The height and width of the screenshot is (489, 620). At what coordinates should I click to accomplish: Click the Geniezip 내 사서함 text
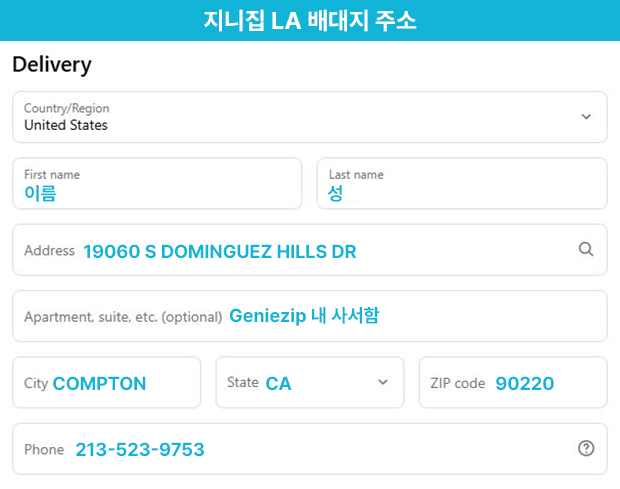[x=304, y=315]
